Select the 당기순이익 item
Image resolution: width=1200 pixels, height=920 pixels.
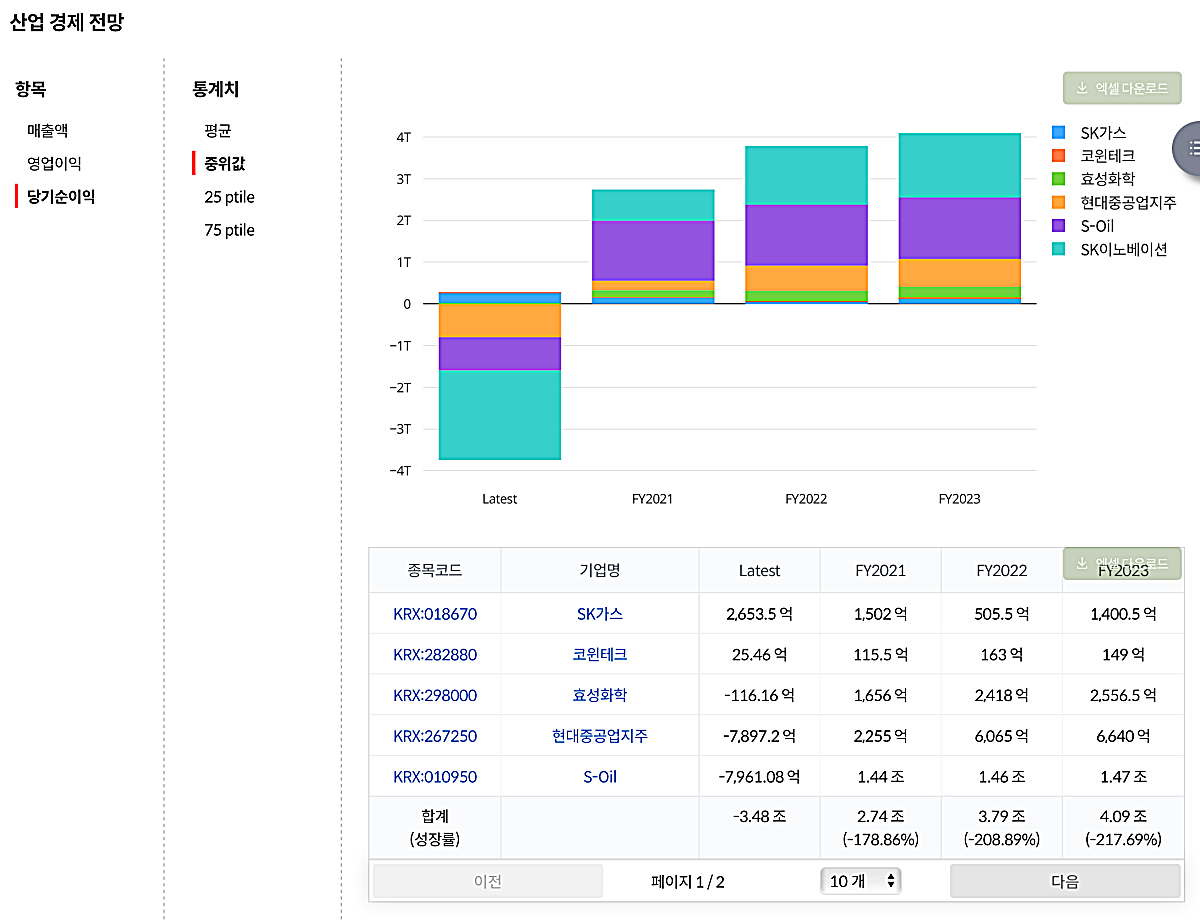point(61,196)
